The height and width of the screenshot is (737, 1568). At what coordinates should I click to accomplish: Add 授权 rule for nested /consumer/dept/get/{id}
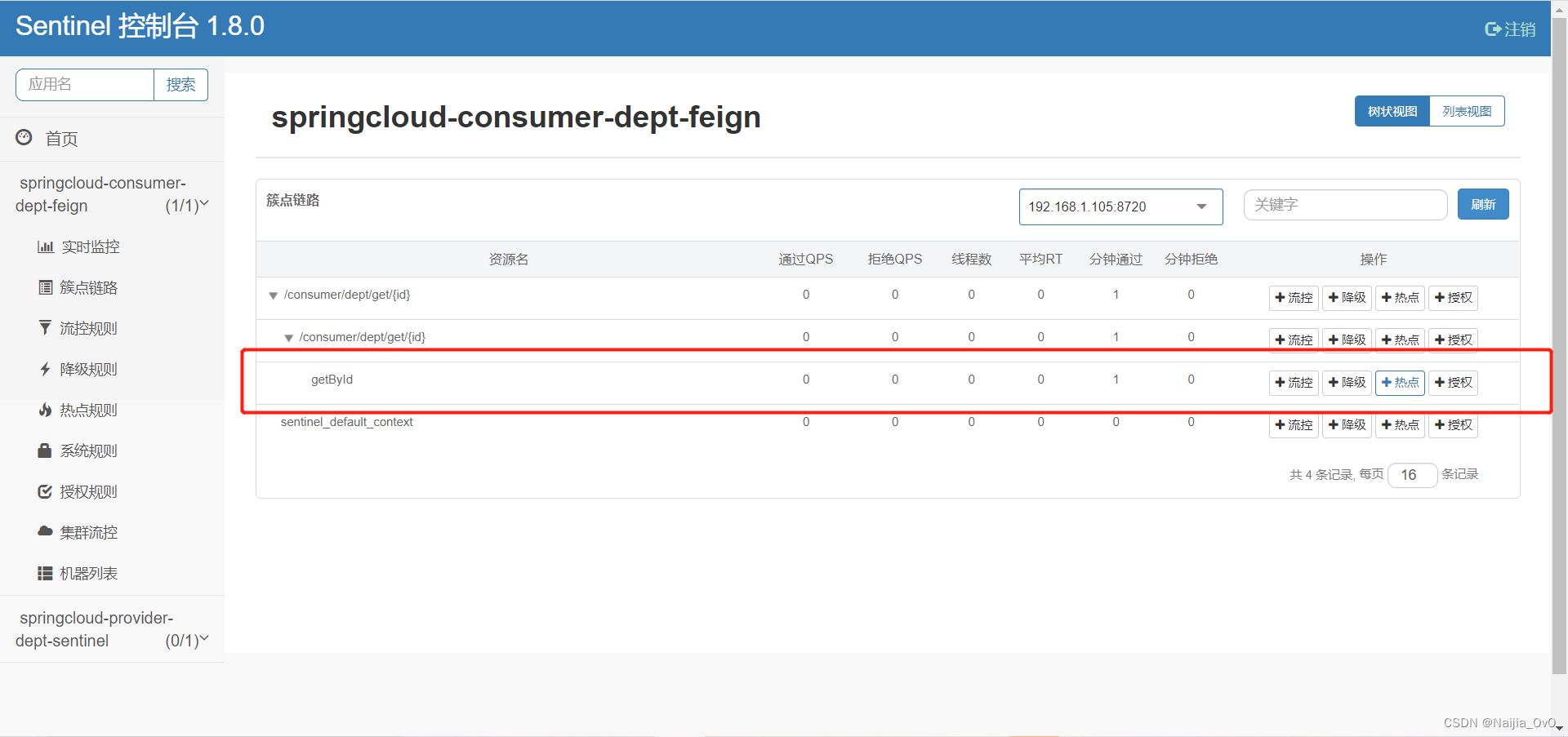(1453, 340)
